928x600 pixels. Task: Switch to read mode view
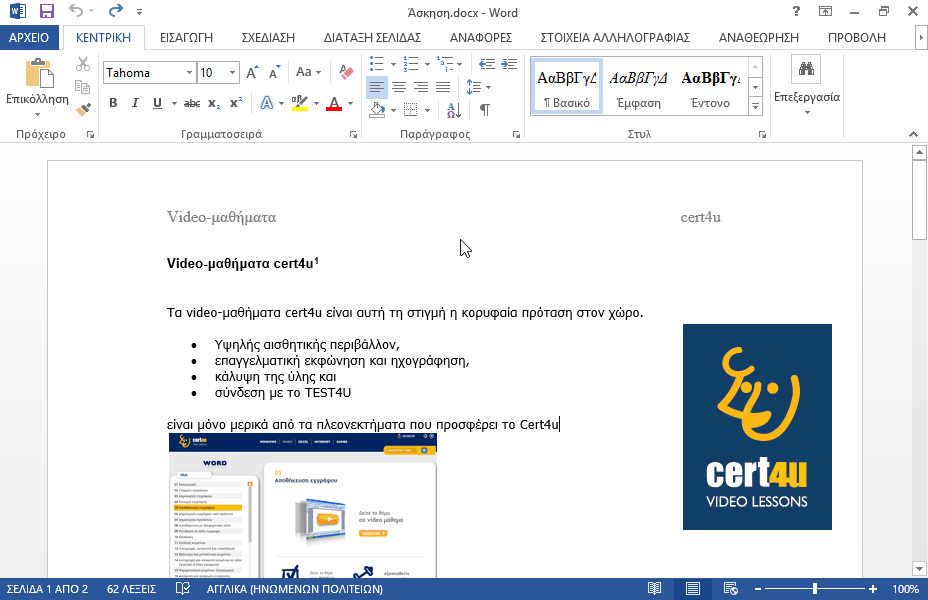654,589
